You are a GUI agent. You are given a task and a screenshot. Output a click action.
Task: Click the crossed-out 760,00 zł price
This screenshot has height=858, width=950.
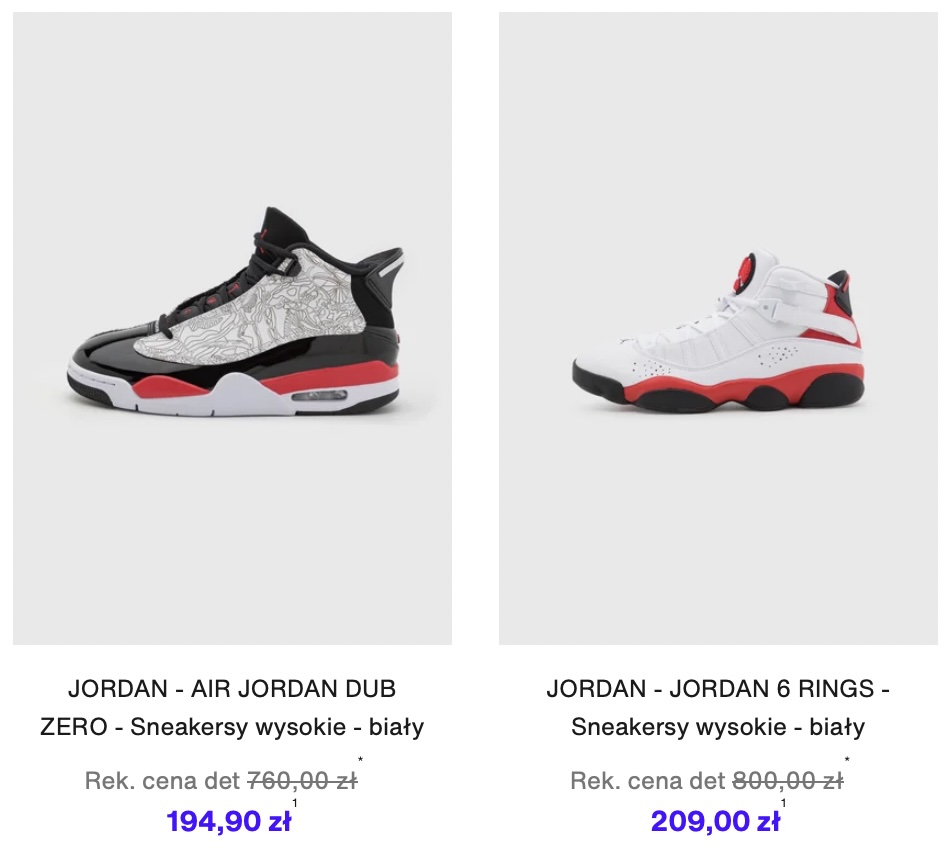coord(302,780)
